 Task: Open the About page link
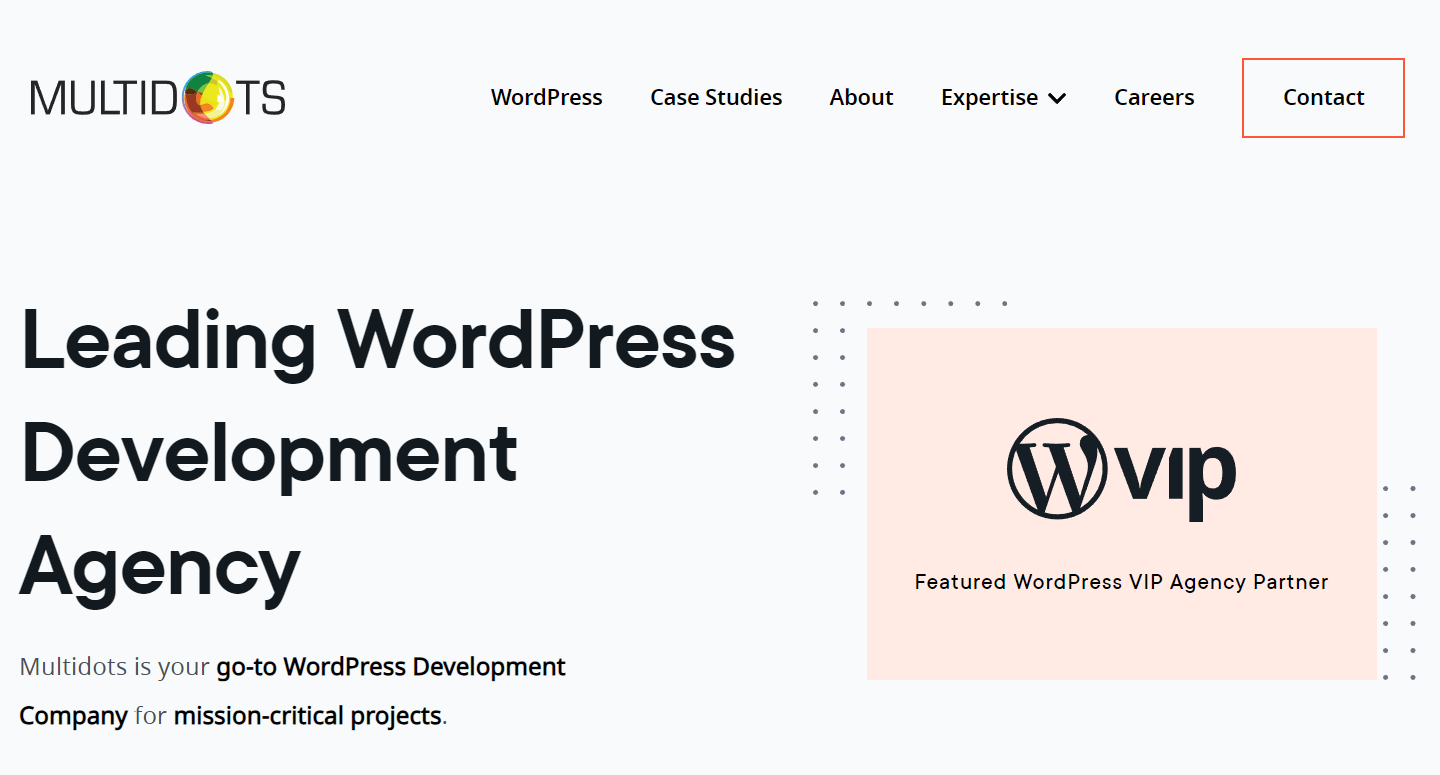[x=861, y=97]
